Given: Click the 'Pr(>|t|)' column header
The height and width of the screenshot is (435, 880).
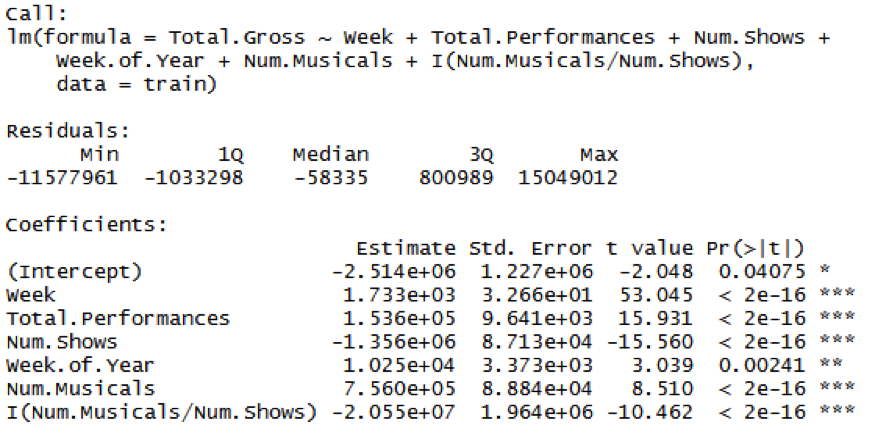Looking at the screenshot, I should (x=755, y=248).
